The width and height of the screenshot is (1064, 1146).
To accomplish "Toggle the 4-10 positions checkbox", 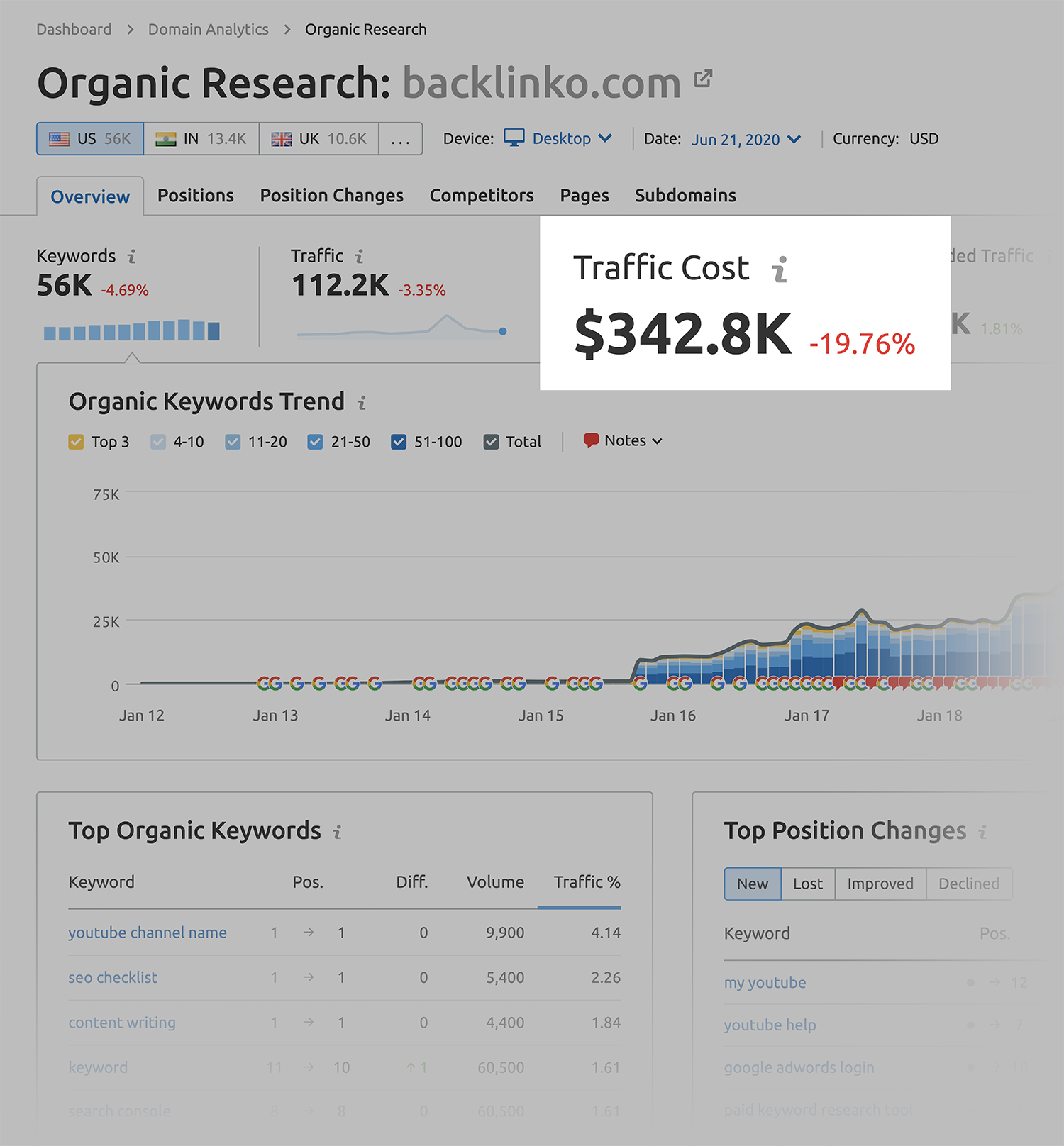I will point(158,442).
